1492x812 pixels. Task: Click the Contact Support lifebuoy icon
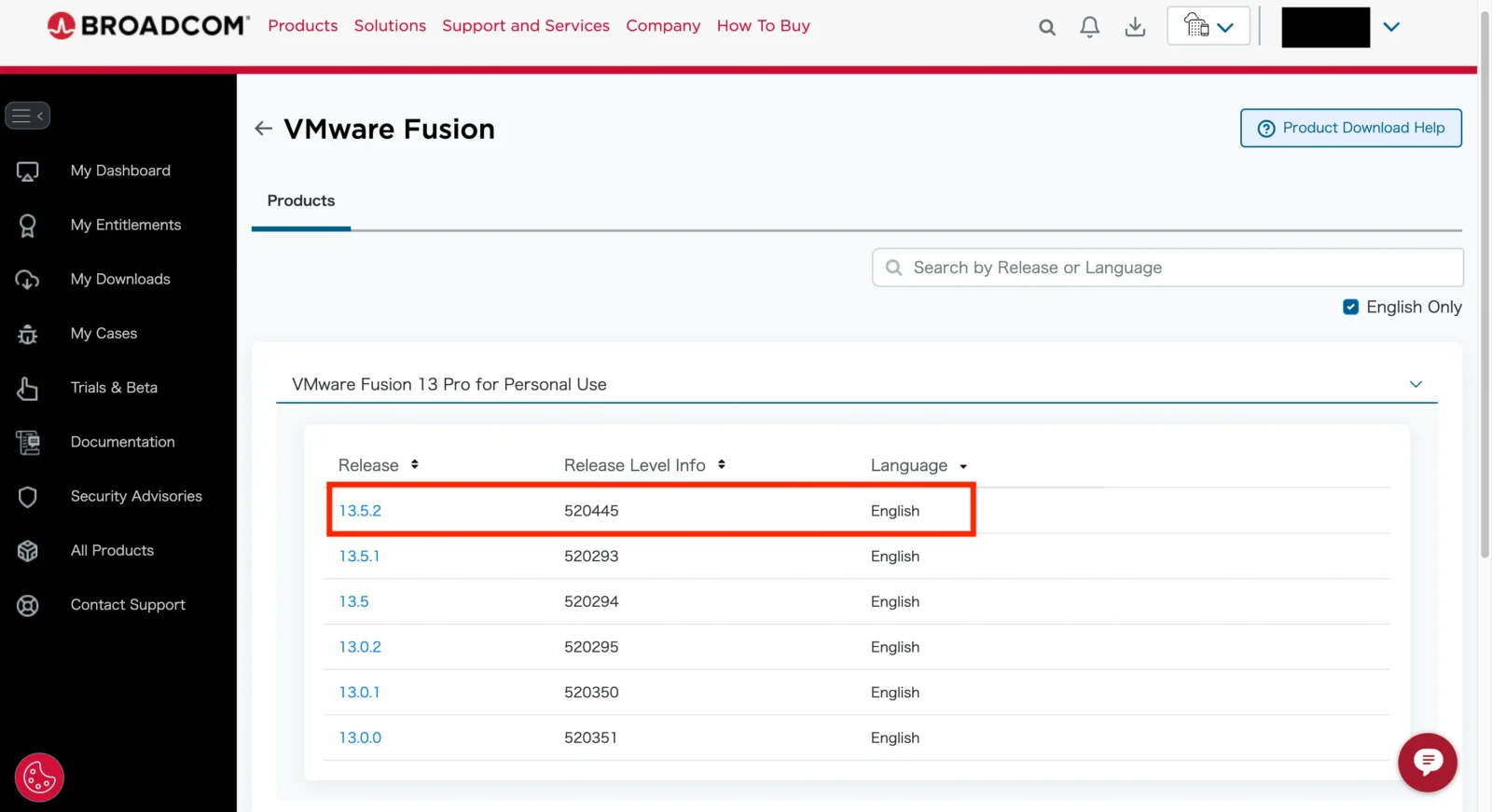coord(28,605)
